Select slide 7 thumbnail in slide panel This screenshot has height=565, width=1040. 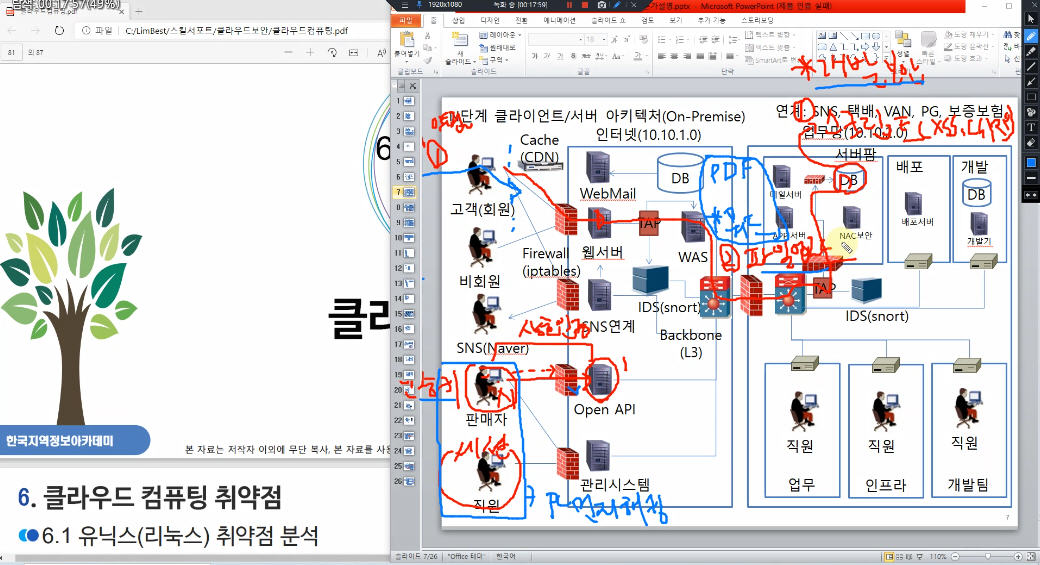[x=409, y=192]
